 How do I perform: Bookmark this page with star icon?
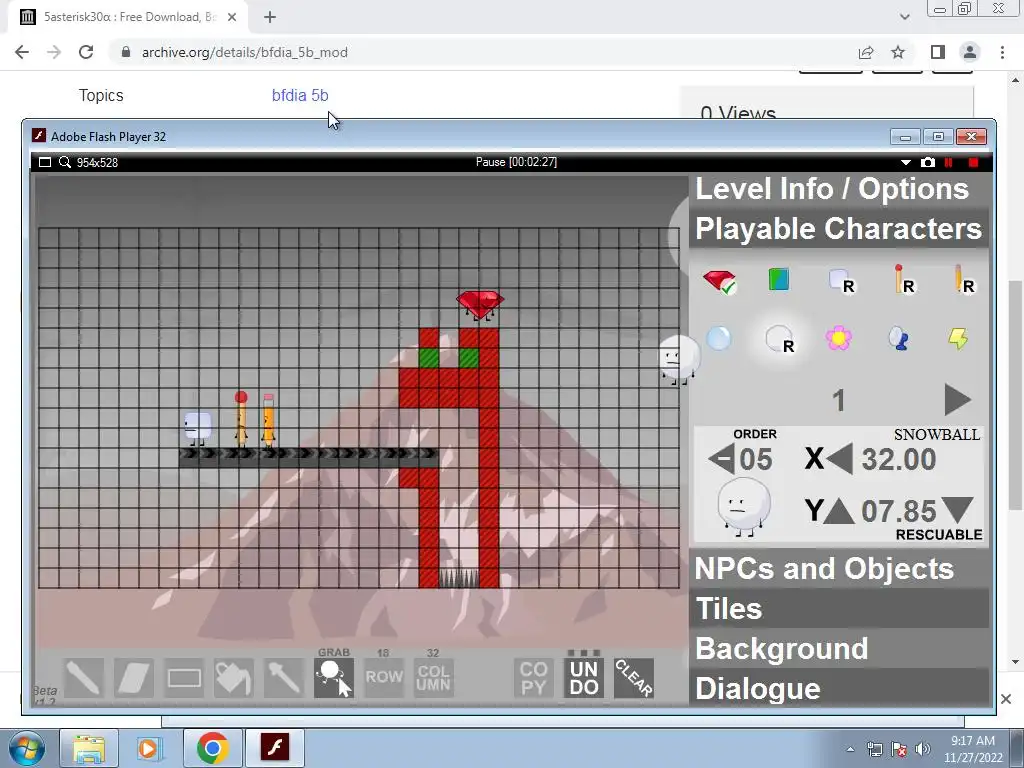click(x=898, y=52)
